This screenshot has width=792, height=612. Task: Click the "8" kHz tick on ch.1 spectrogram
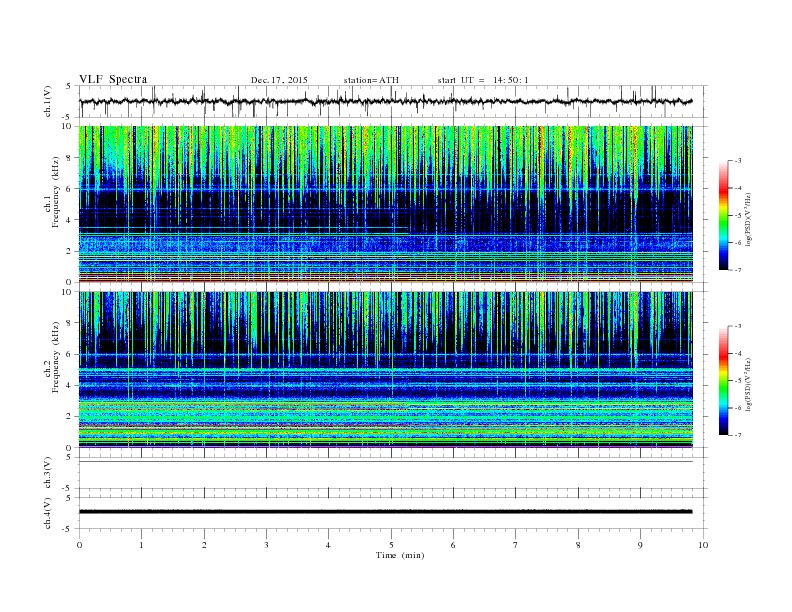click(69, 158)
